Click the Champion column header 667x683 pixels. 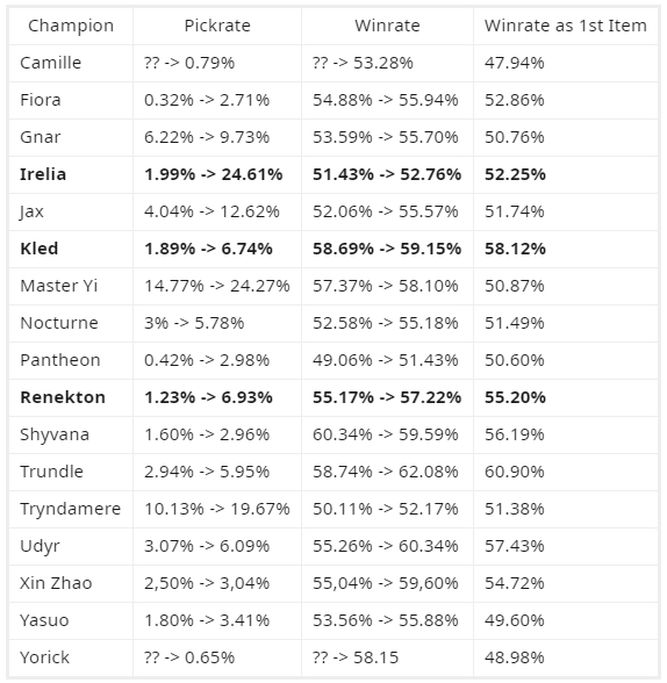pyautogui.click(x=71, y=26)
